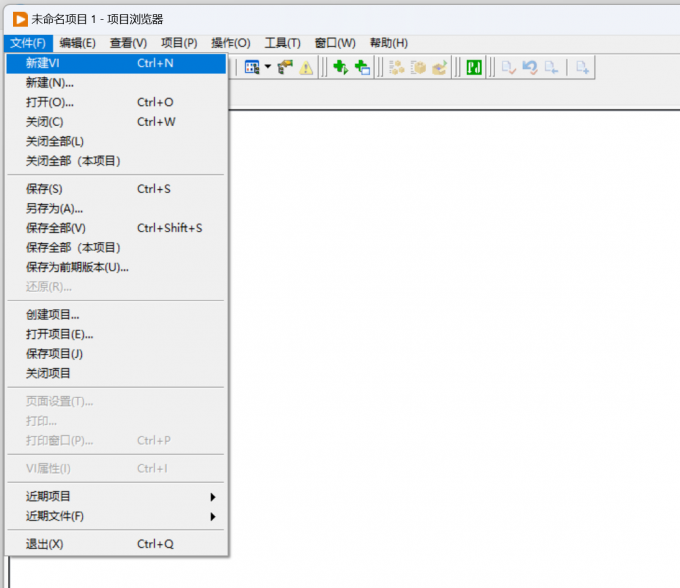Screen dimensions: 680x588
Task: Choose 保存全部 (本项目) menu entry
Action: coord(116,248)
